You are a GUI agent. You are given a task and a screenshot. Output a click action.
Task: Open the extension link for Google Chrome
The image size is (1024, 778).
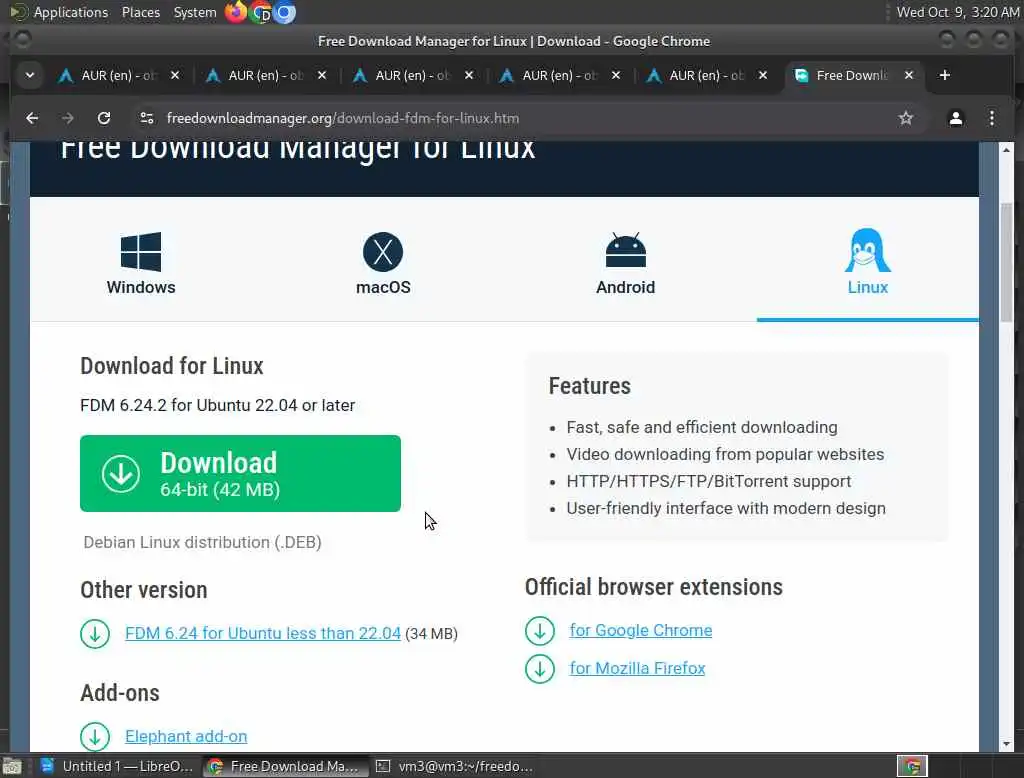641,630
